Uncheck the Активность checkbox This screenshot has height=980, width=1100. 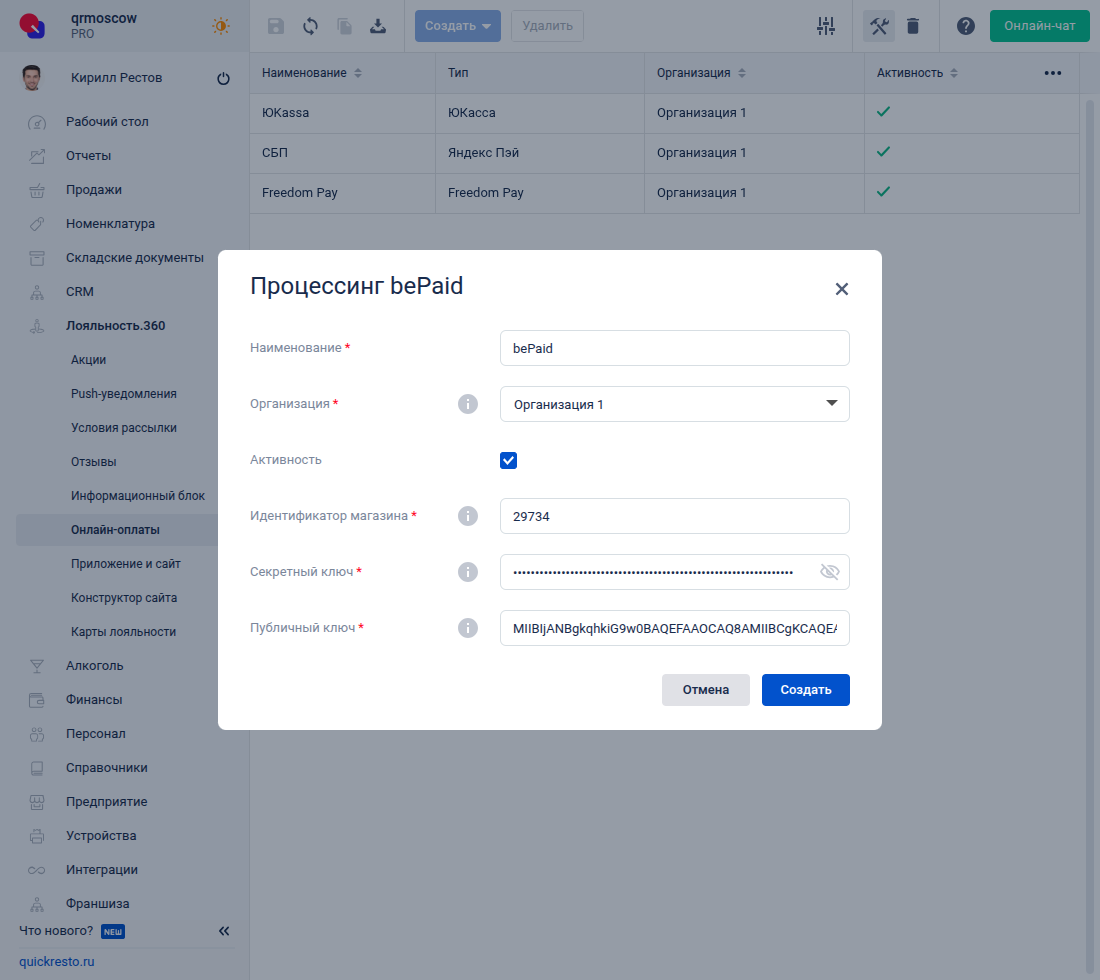[x=509, y=460]
